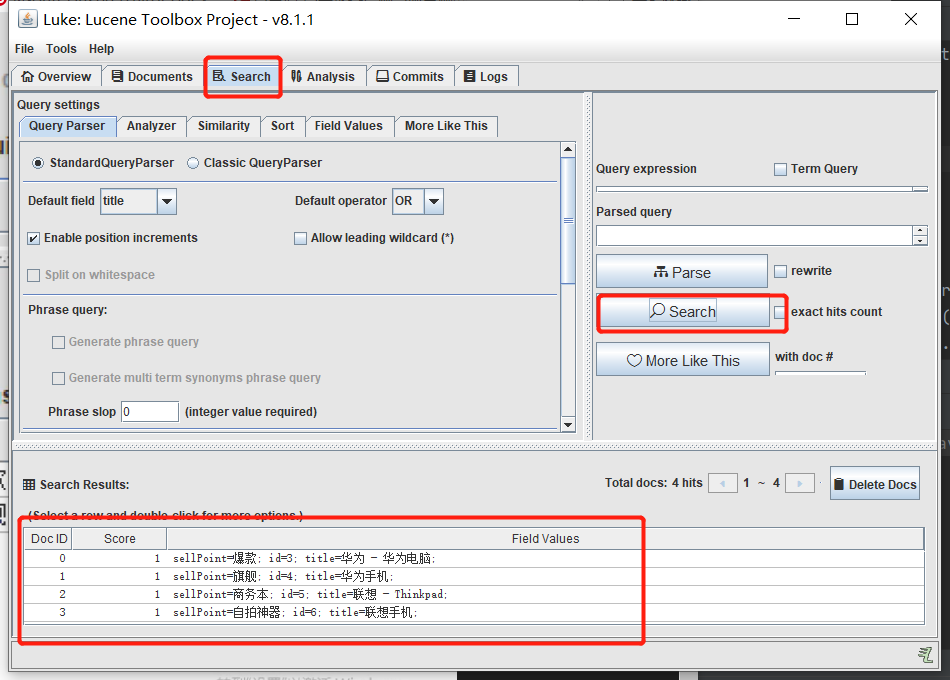Select result row with sellPoint=自拍神器
The height and width of the screenshot is (680, 950).
474,613
